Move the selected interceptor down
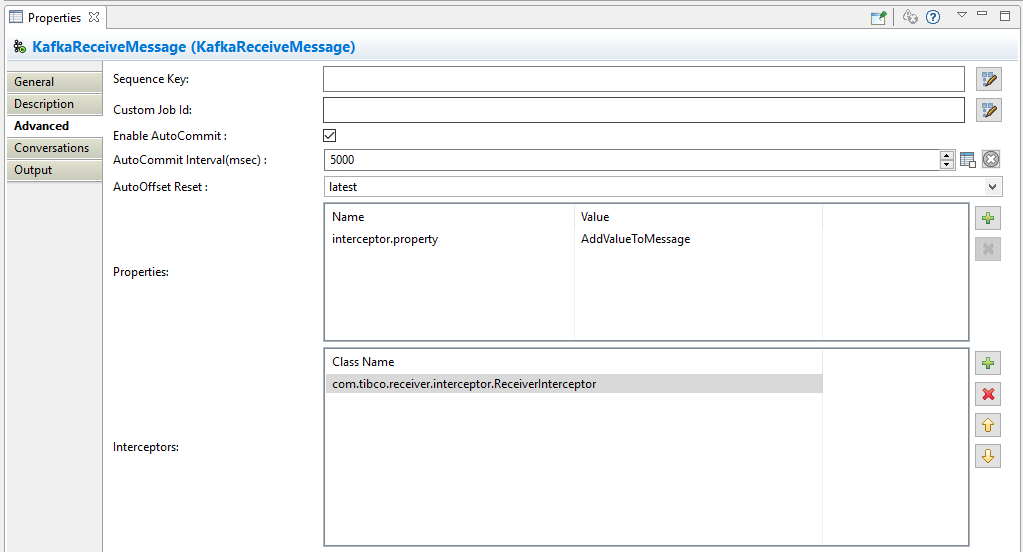The height and width of the screenshot is (552, 1023). click(x=988, y=457)
